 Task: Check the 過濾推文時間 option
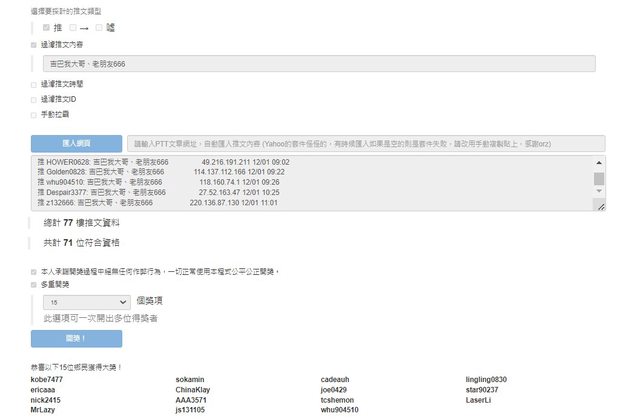pyautogui.click(x=35, y=85)
